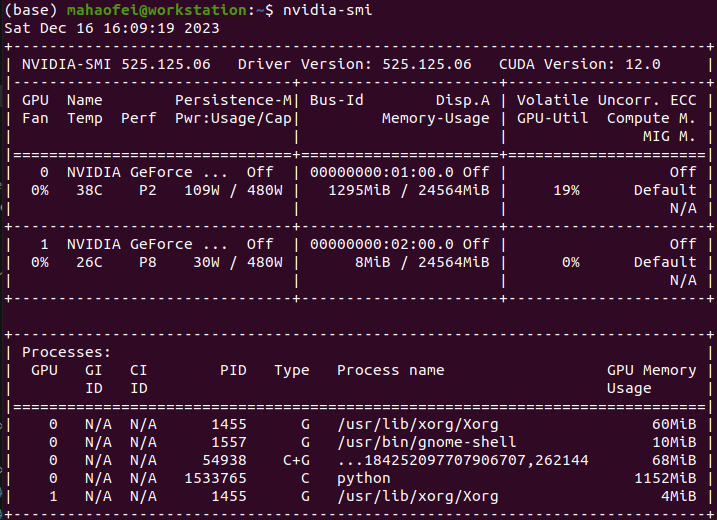Click the memory value '4MiB'
717x520 pixels.
679,496
